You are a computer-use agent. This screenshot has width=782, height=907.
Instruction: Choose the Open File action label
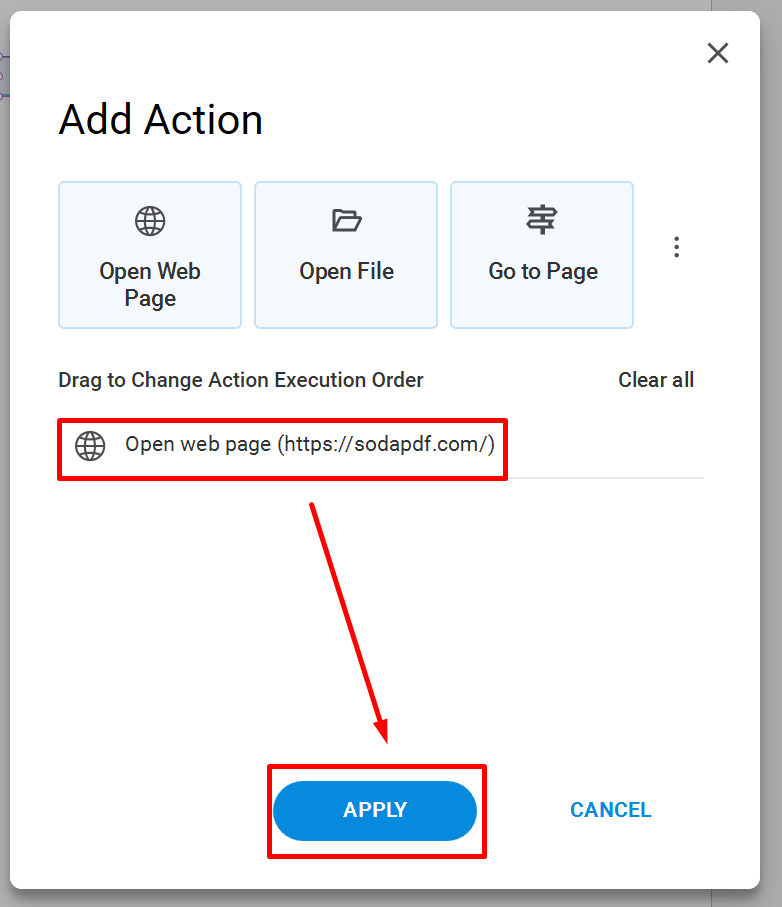[x=346, y=271]
